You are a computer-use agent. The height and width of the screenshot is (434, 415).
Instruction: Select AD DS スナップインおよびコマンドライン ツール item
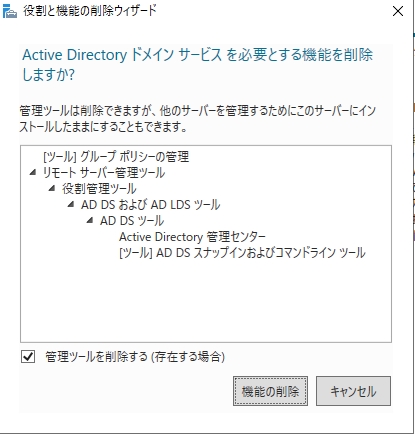[242, 253]
